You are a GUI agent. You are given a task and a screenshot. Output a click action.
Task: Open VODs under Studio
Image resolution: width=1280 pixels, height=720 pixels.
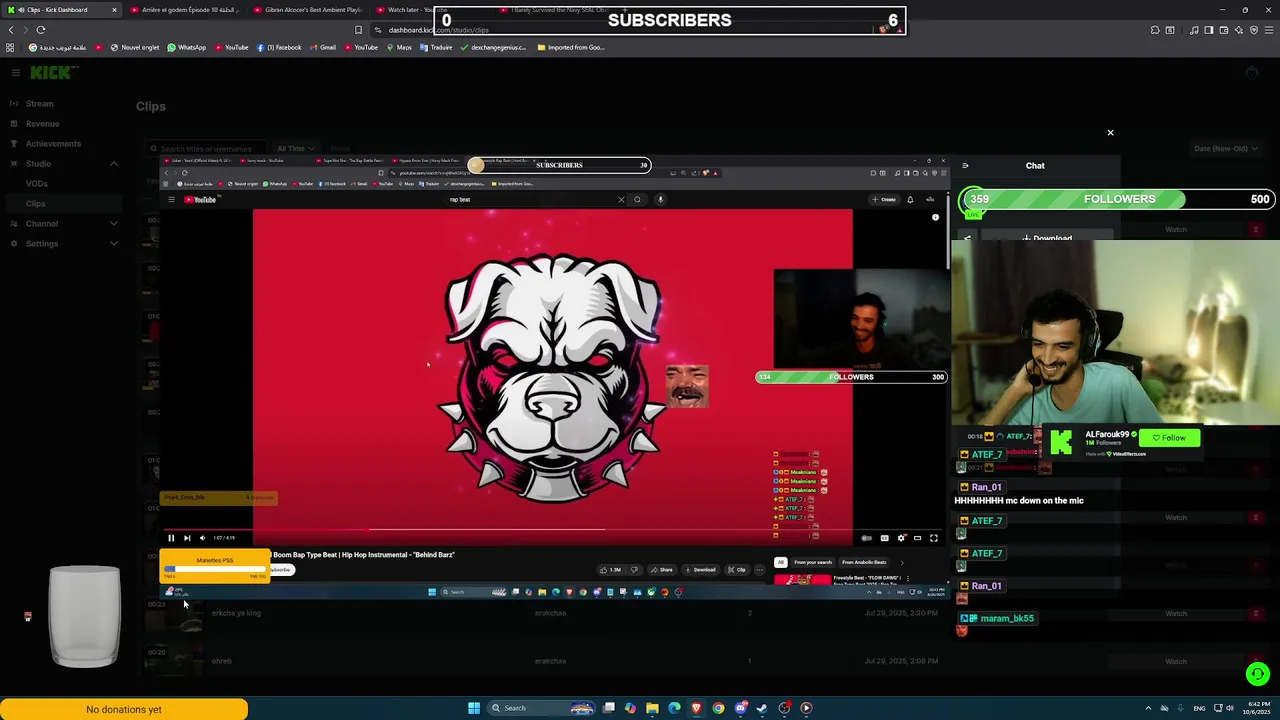coord(36,184)
